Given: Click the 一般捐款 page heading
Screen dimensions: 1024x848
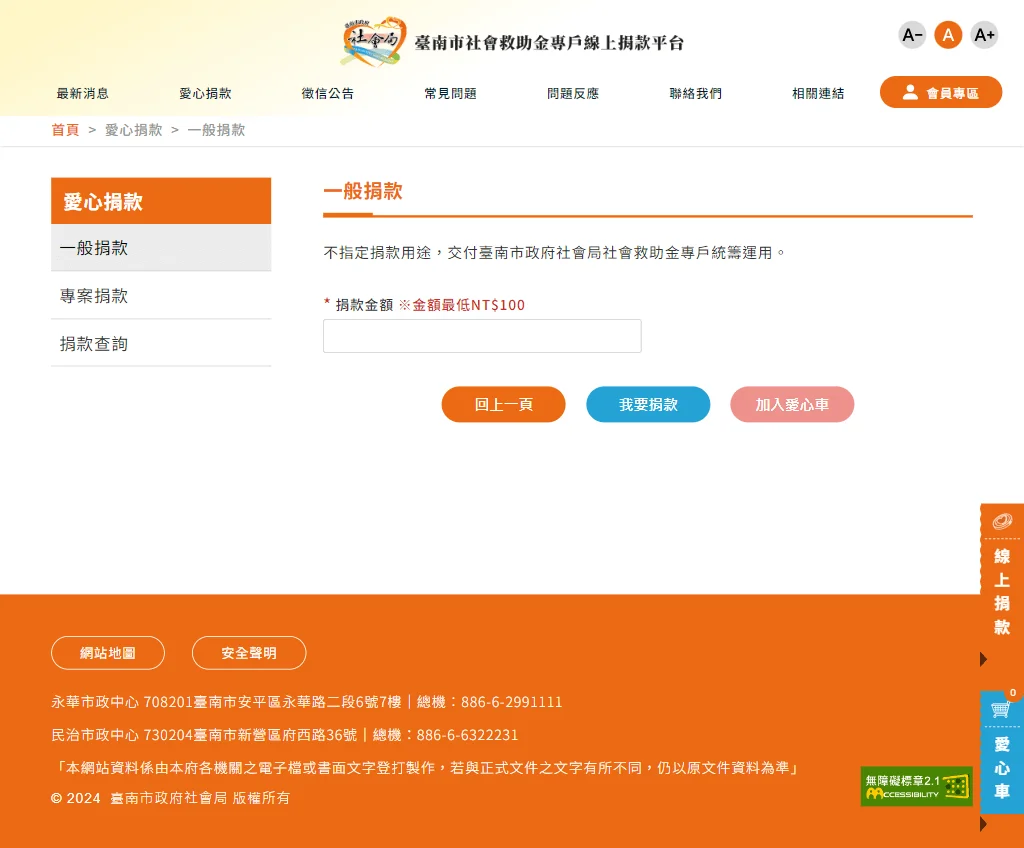Looking at the screenshot, I should pos(363,191).
